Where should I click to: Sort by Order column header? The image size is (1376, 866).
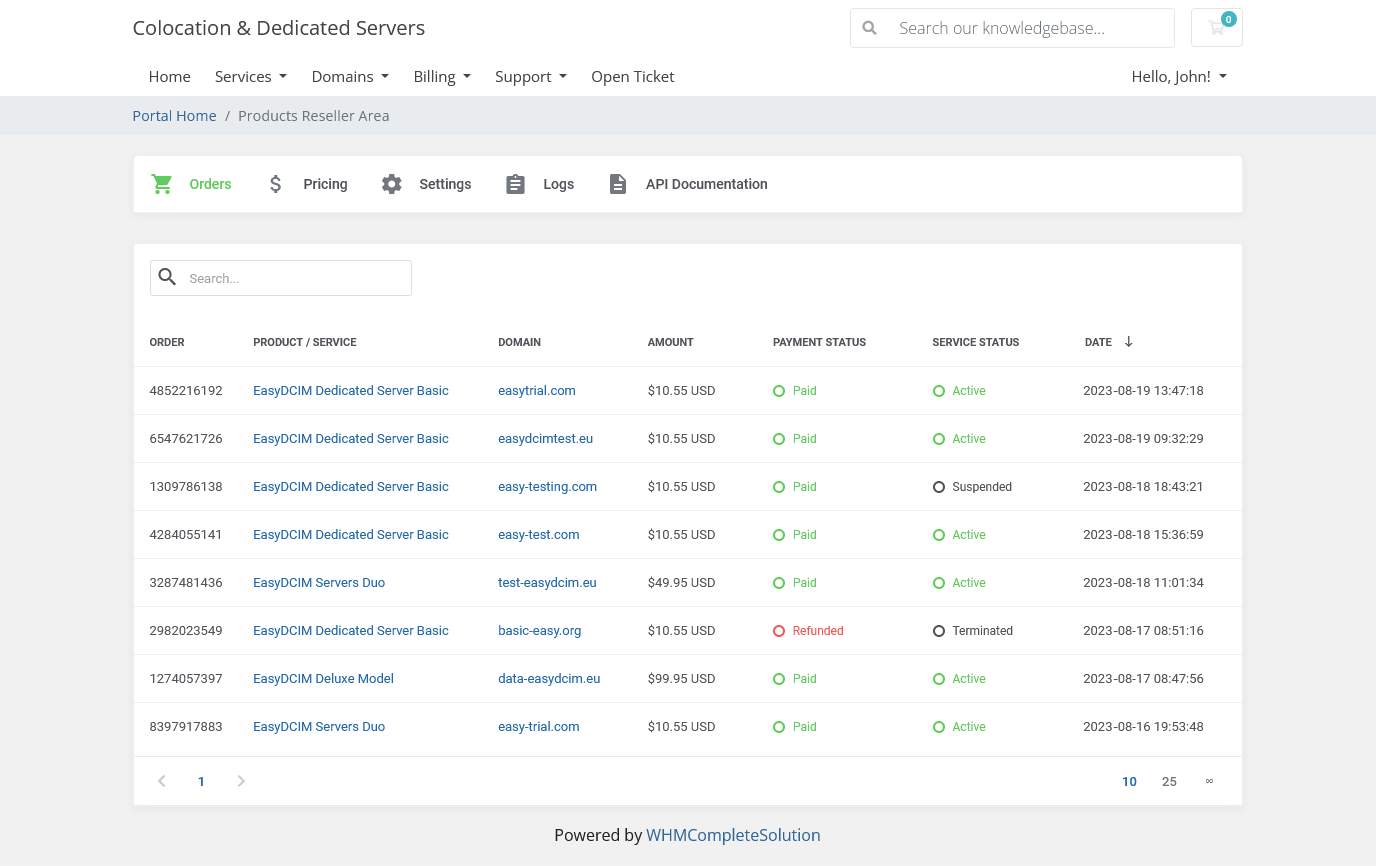[167, 342]
